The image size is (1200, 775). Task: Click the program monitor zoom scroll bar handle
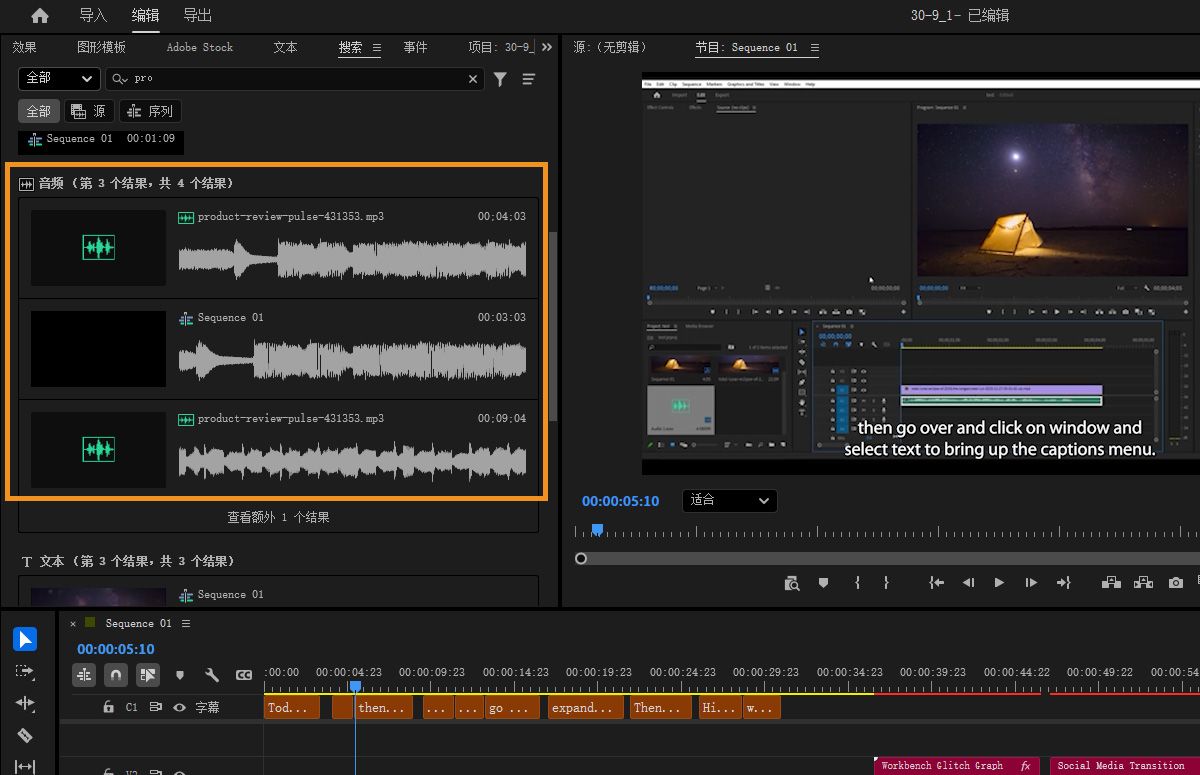[581, 558]
